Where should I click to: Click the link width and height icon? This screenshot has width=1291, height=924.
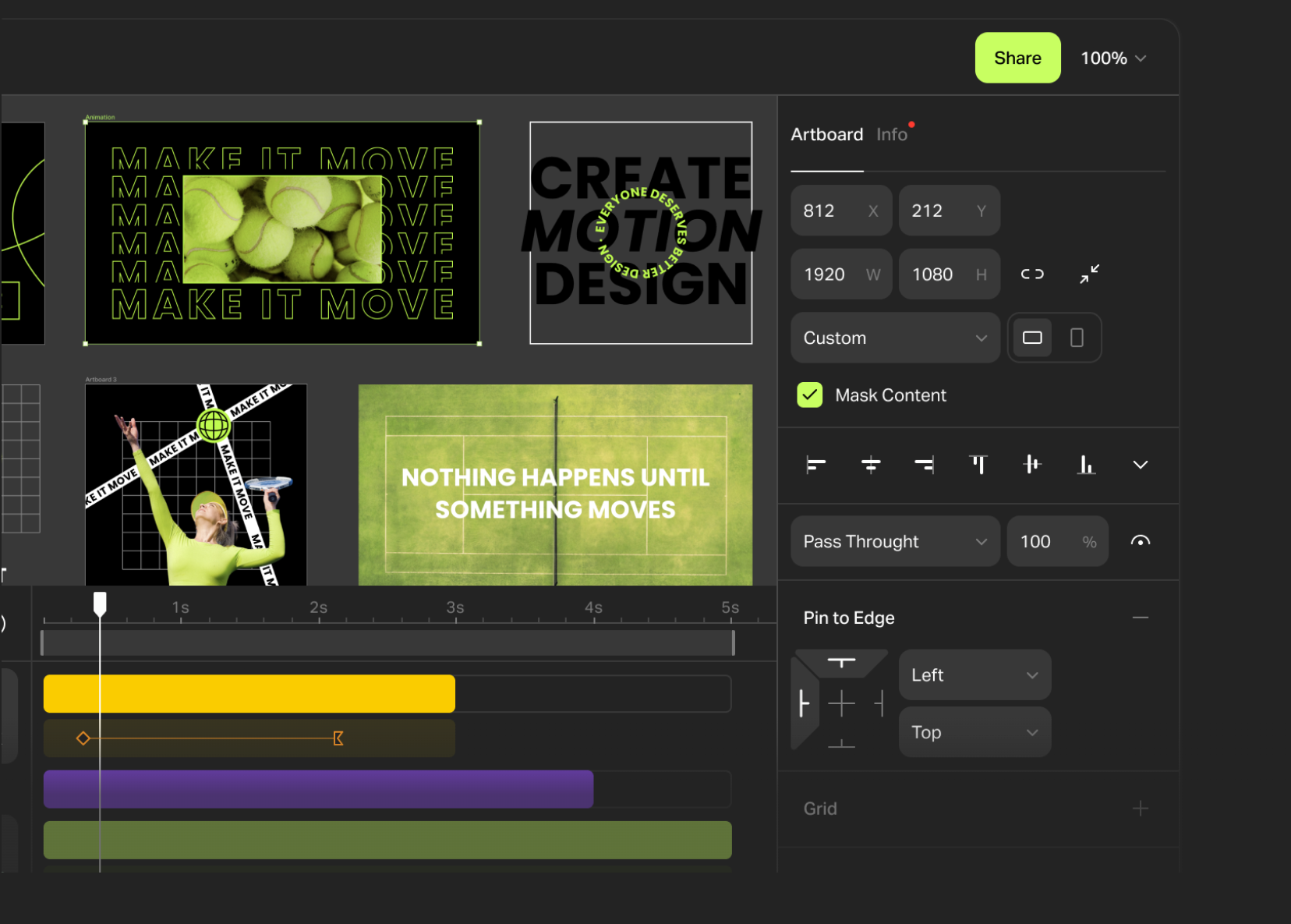pyautogui.click(x=1032, y=274)
